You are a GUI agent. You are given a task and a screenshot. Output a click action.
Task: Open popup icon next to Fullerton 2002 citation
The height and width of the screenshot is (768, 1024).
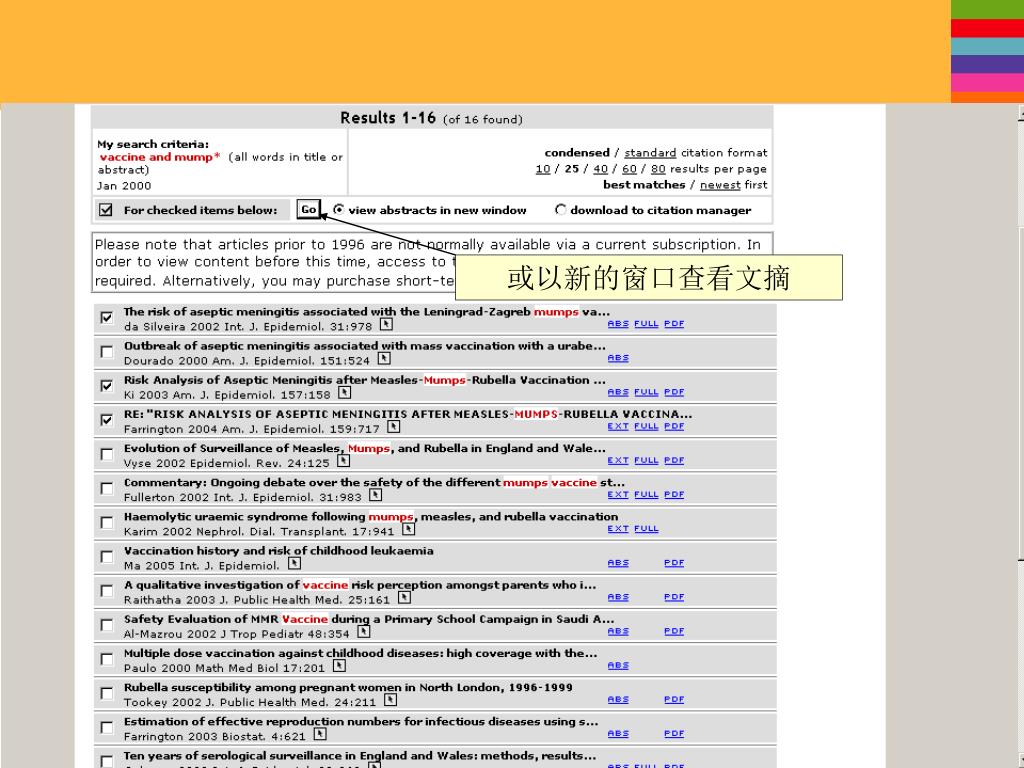376,495
